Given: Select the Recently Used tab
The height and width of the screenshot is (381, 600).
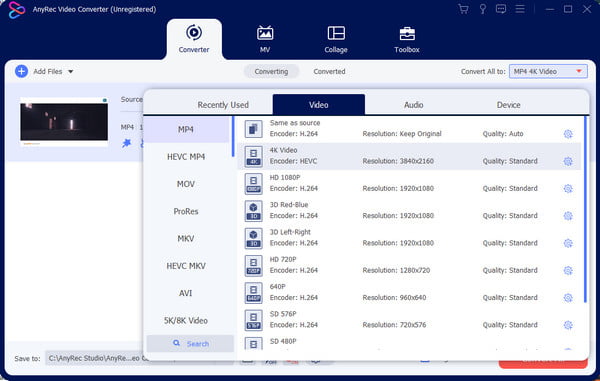Looking at the screenshot, I should click(223, 105).
